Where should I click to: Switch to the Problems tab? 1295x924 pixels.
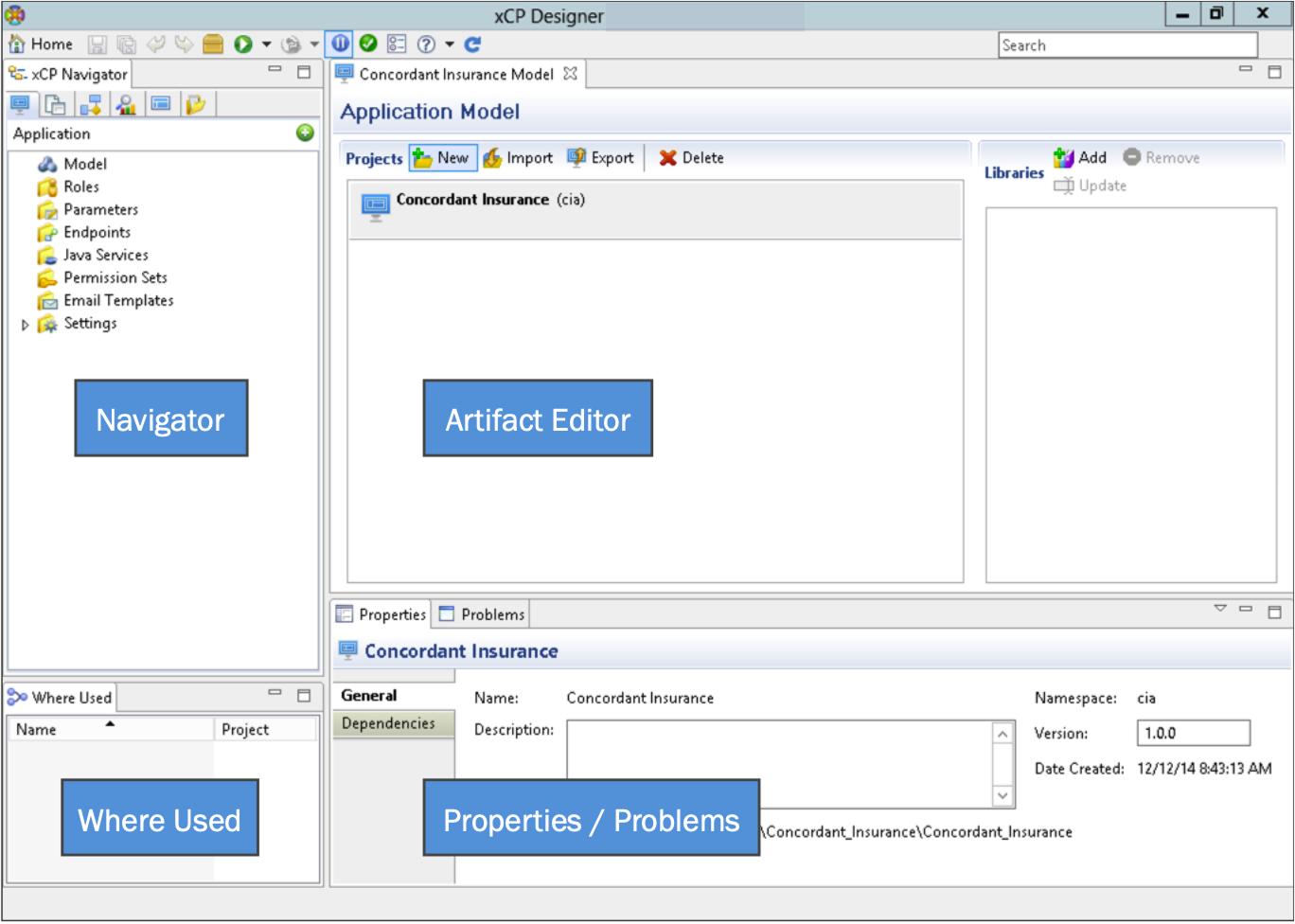[x=482, y=614]
